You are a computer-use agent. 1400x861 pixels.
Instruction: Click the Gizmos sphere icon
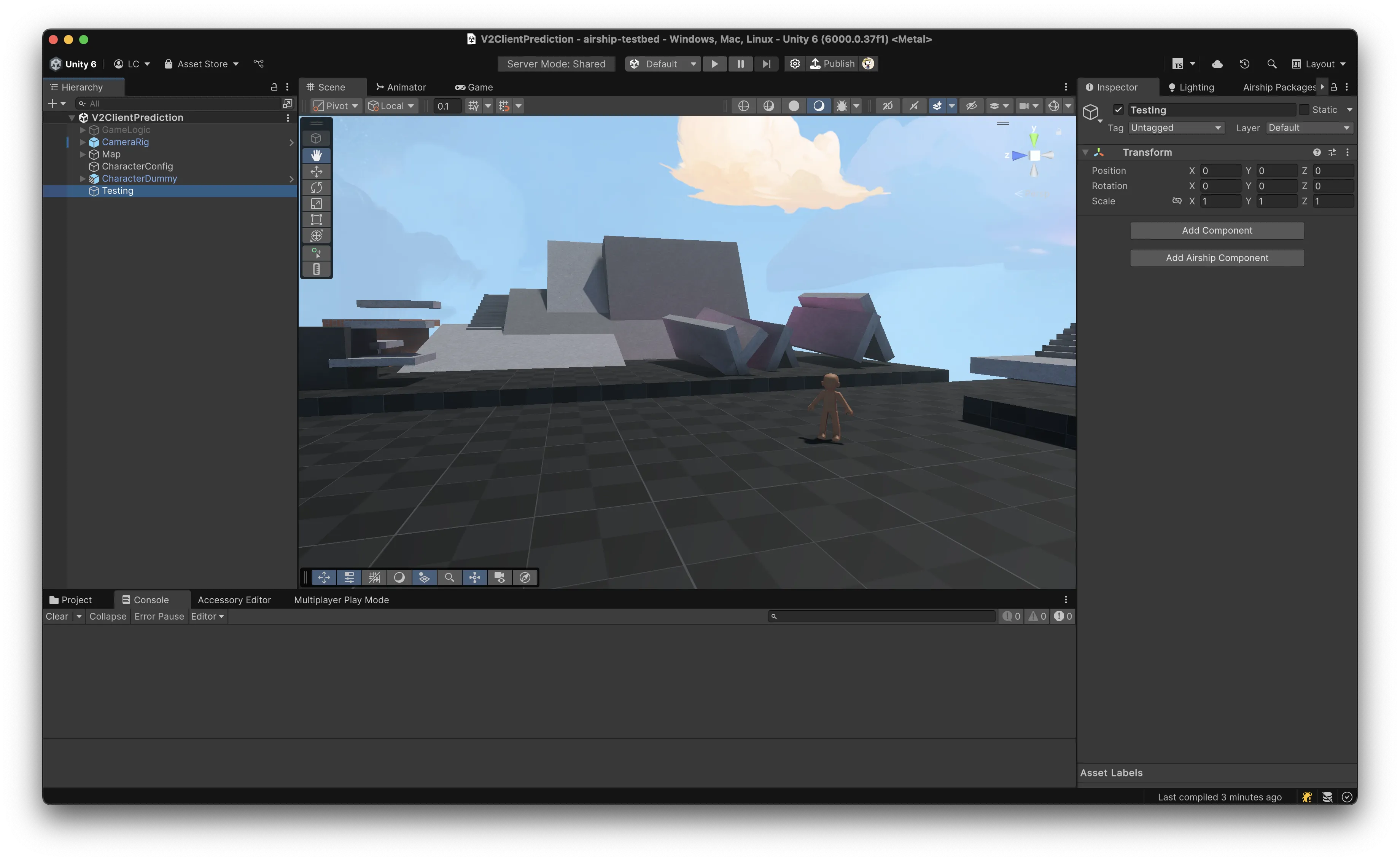tap(1053, 106)
